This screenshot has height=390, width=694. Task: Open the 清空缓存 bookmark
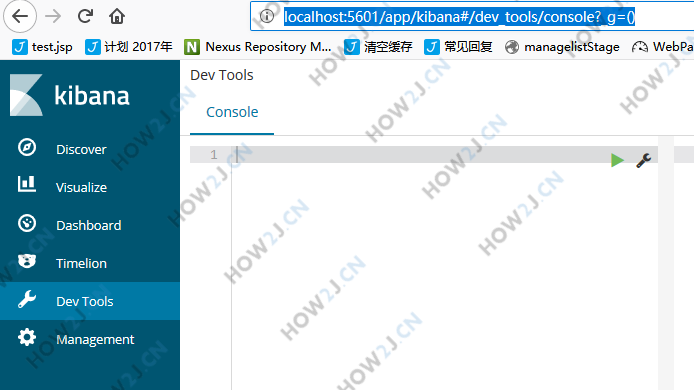tap(378, 46)
